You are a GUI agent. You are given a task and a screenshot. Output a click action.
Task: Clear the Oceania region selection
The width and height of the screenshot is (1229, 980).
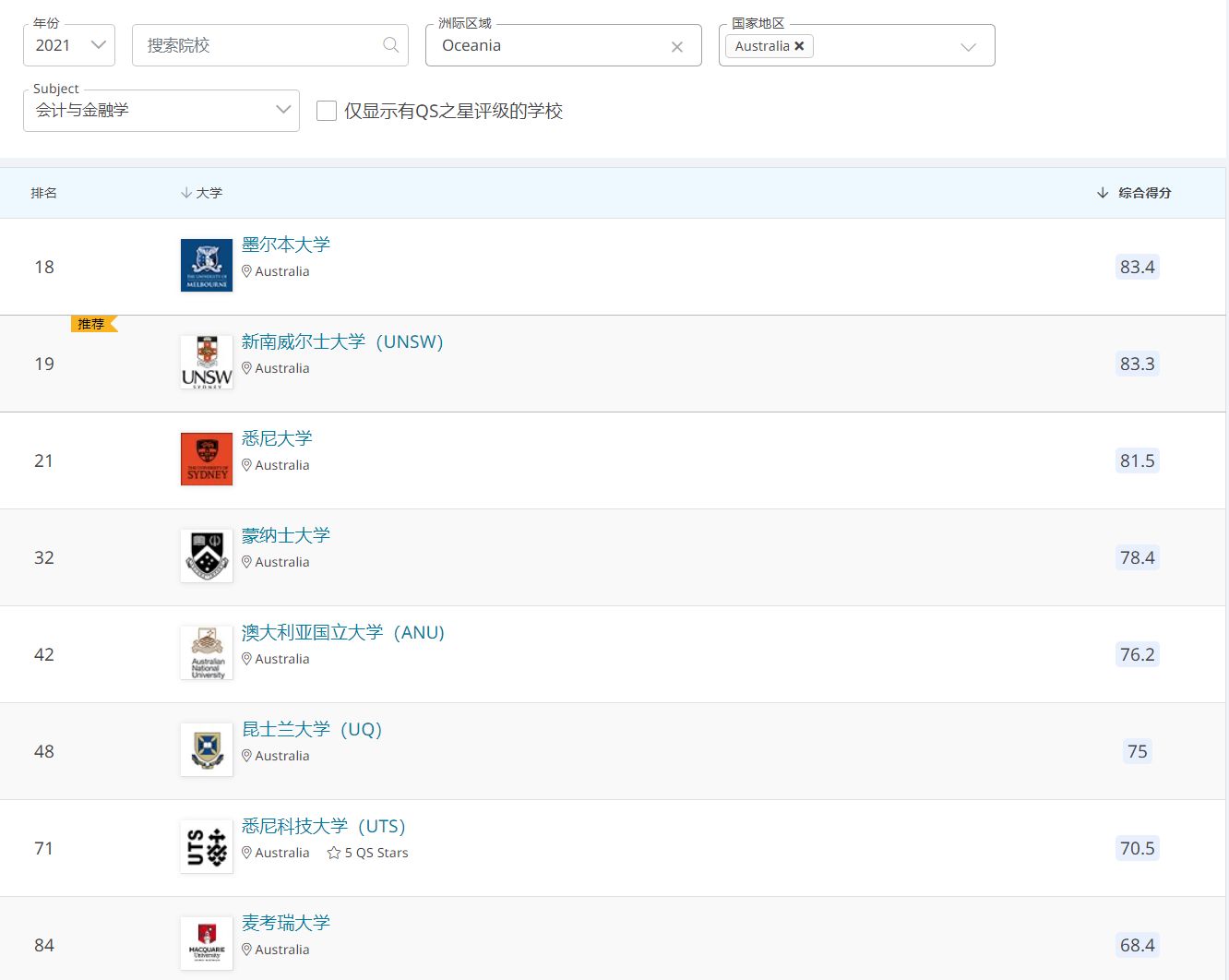point(677,47)
